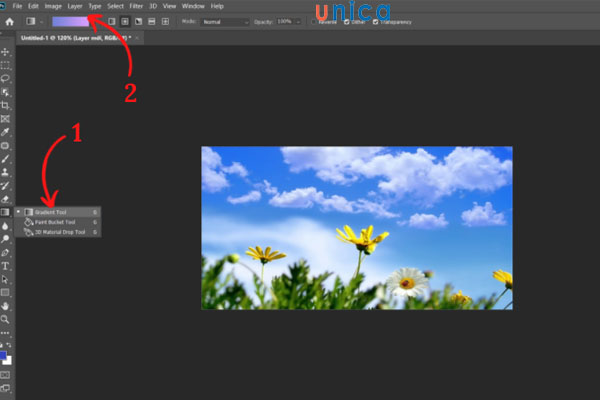Image resolution: width=600 pixels, height=400 pixels.
Task: Click the white background color swatch
Action: (8, 361)
